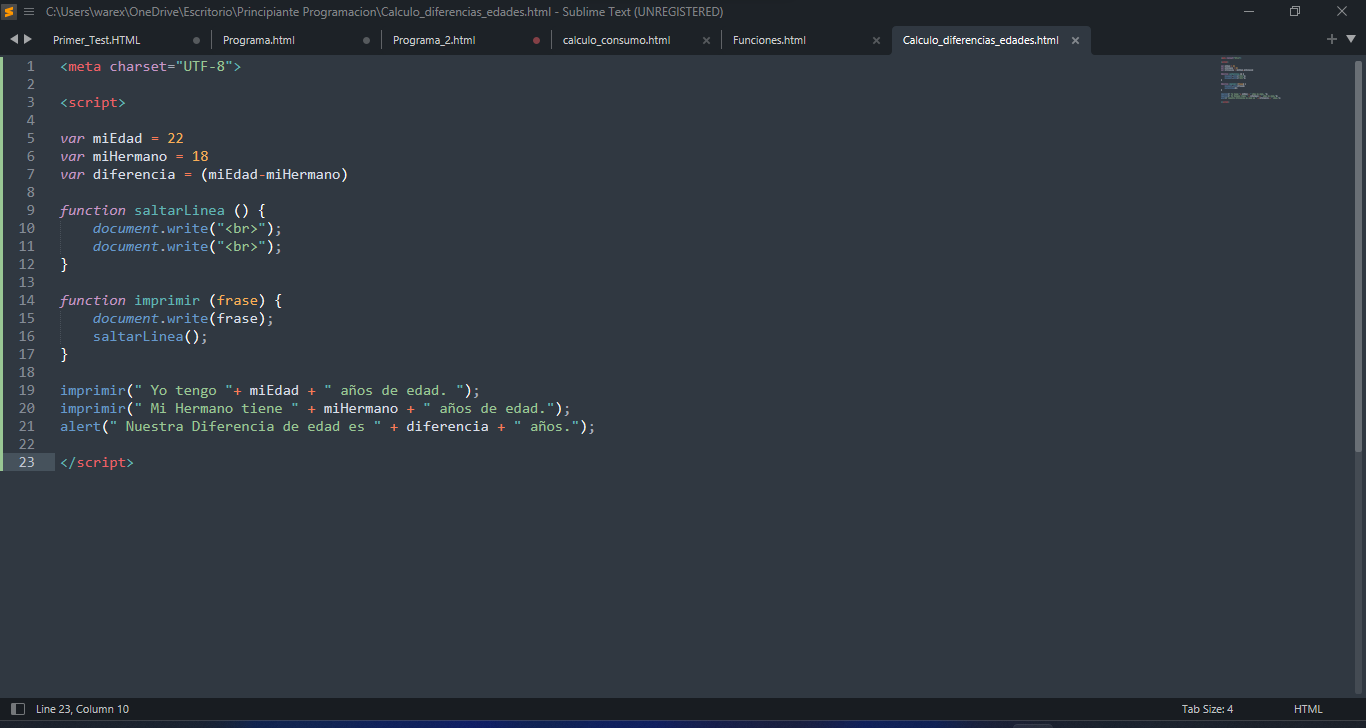The image size is (1366, 728).
Task: Click the minimap code preview
Action: pyautogui.click(x=1250, y=80)
